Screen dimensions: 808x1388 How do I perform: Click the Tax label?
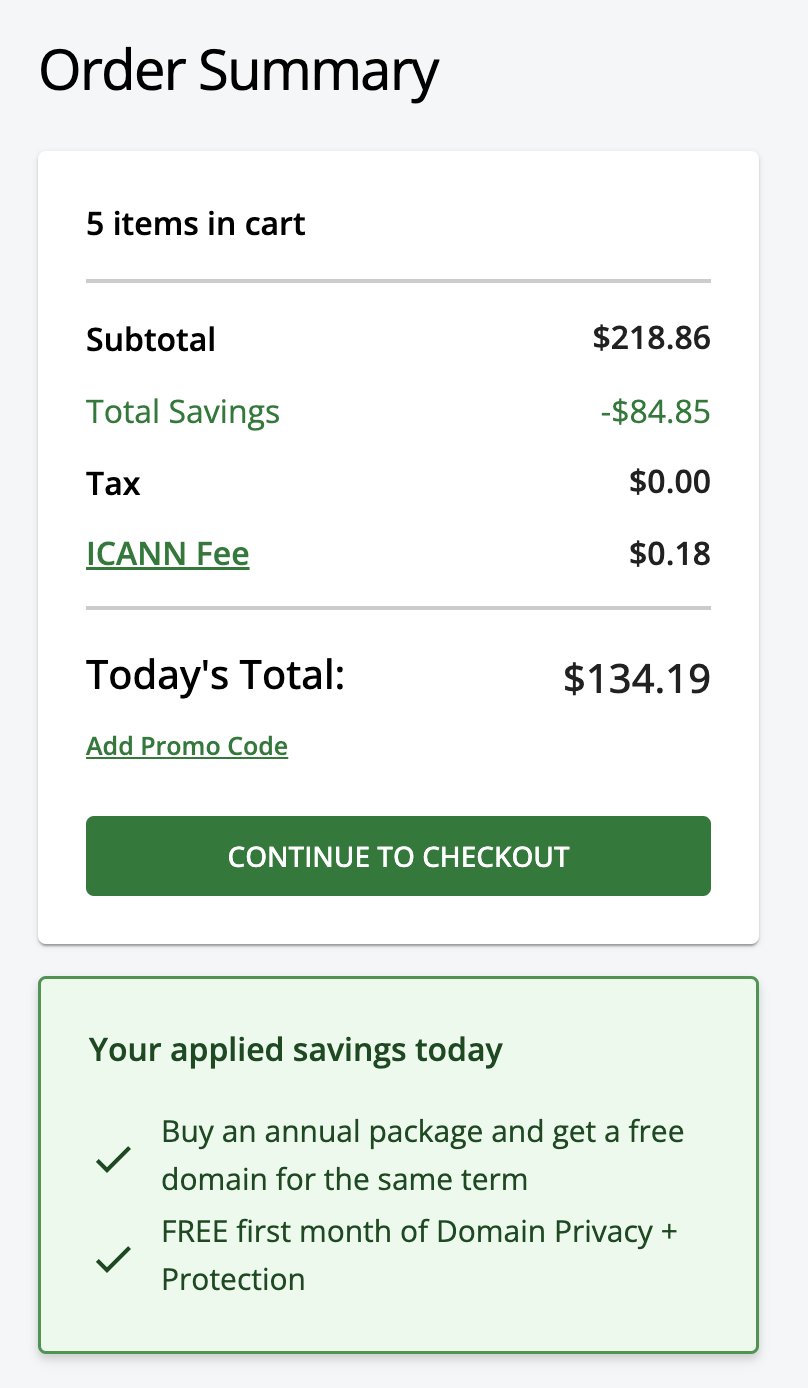click(x=113, y=484)
